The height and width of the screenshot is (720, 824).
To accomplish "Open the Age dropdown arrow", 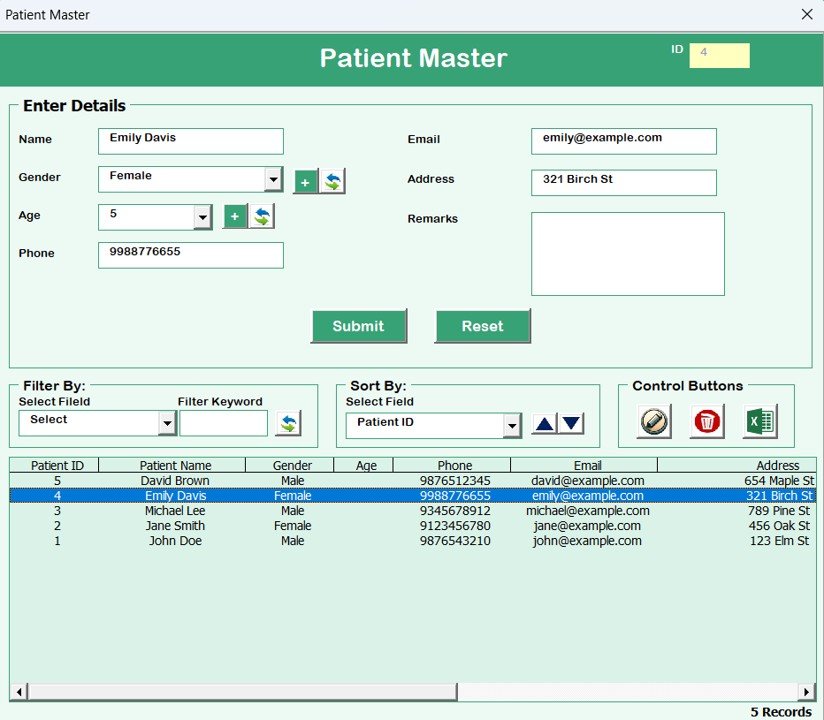I will 202,217.
